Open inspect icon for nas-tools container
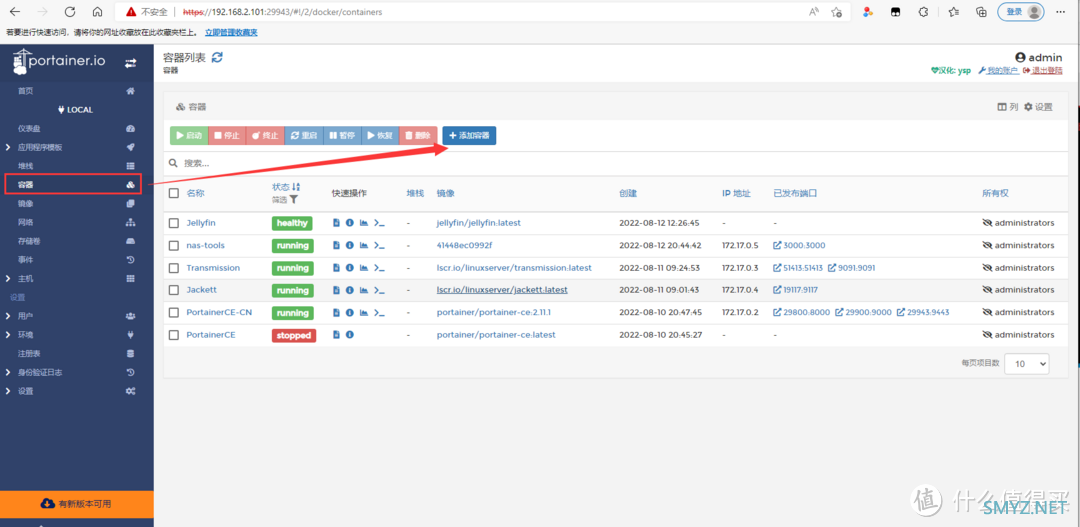 coord(349,245)
